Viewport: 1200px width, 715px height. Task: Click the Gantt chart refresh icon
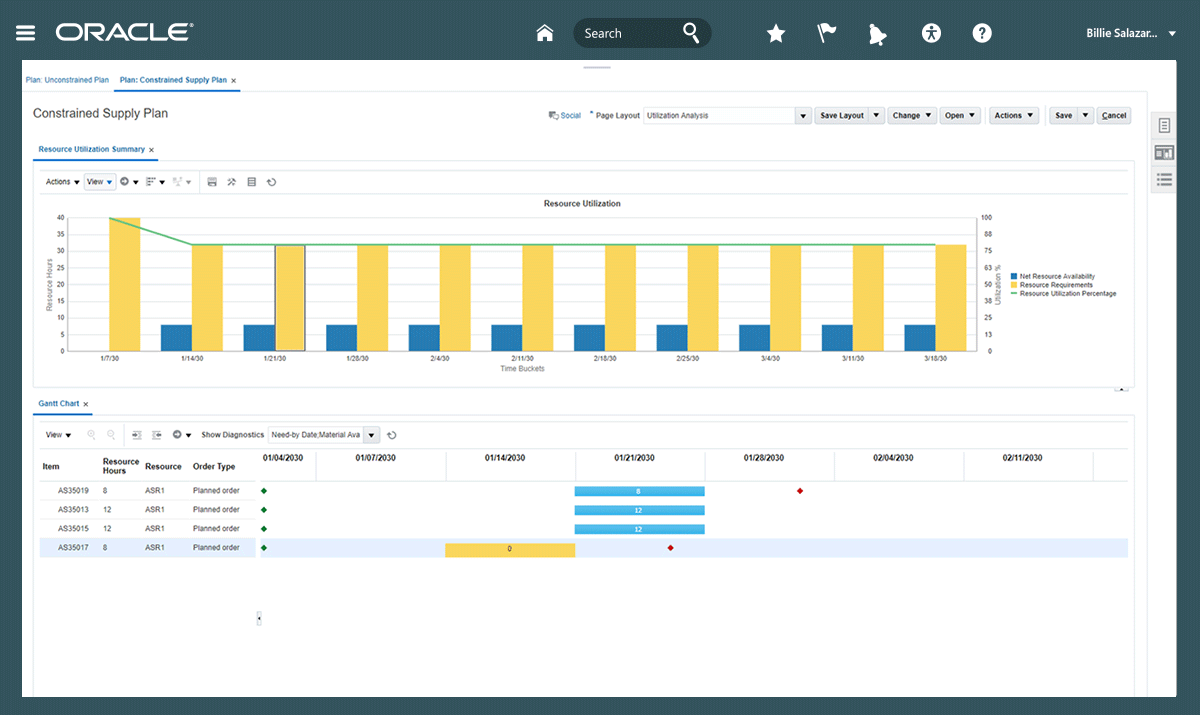tap(392, 435)
